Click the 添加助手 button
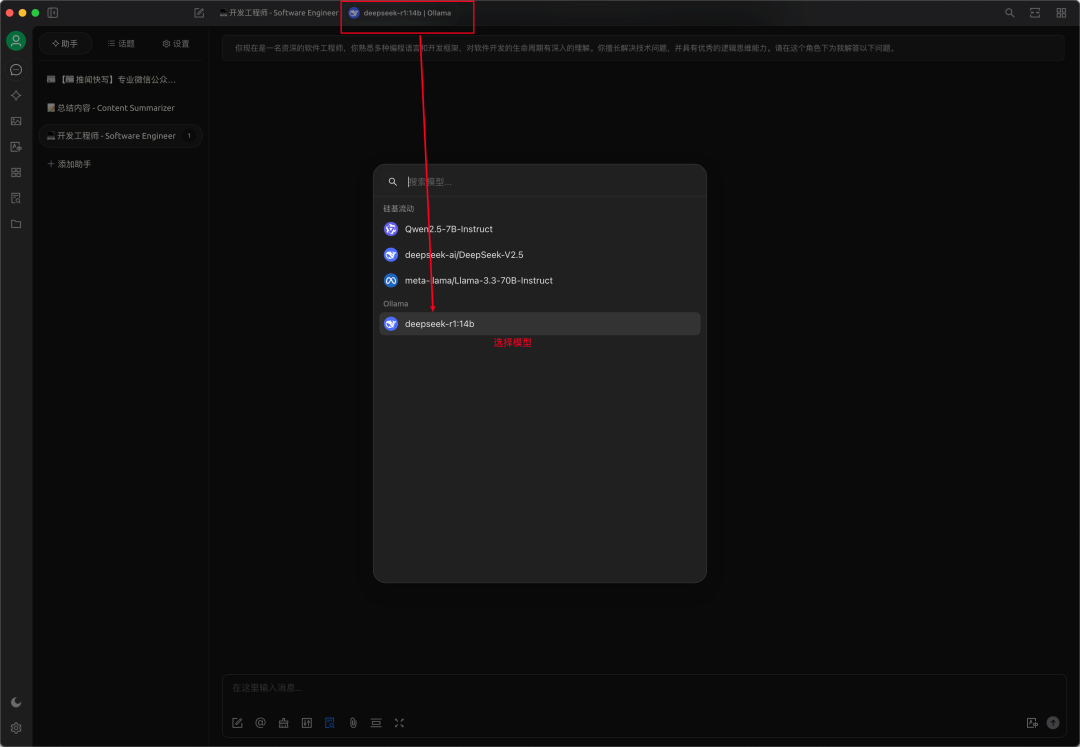This screenshot has height=747, width=1080. click(69, 164)
